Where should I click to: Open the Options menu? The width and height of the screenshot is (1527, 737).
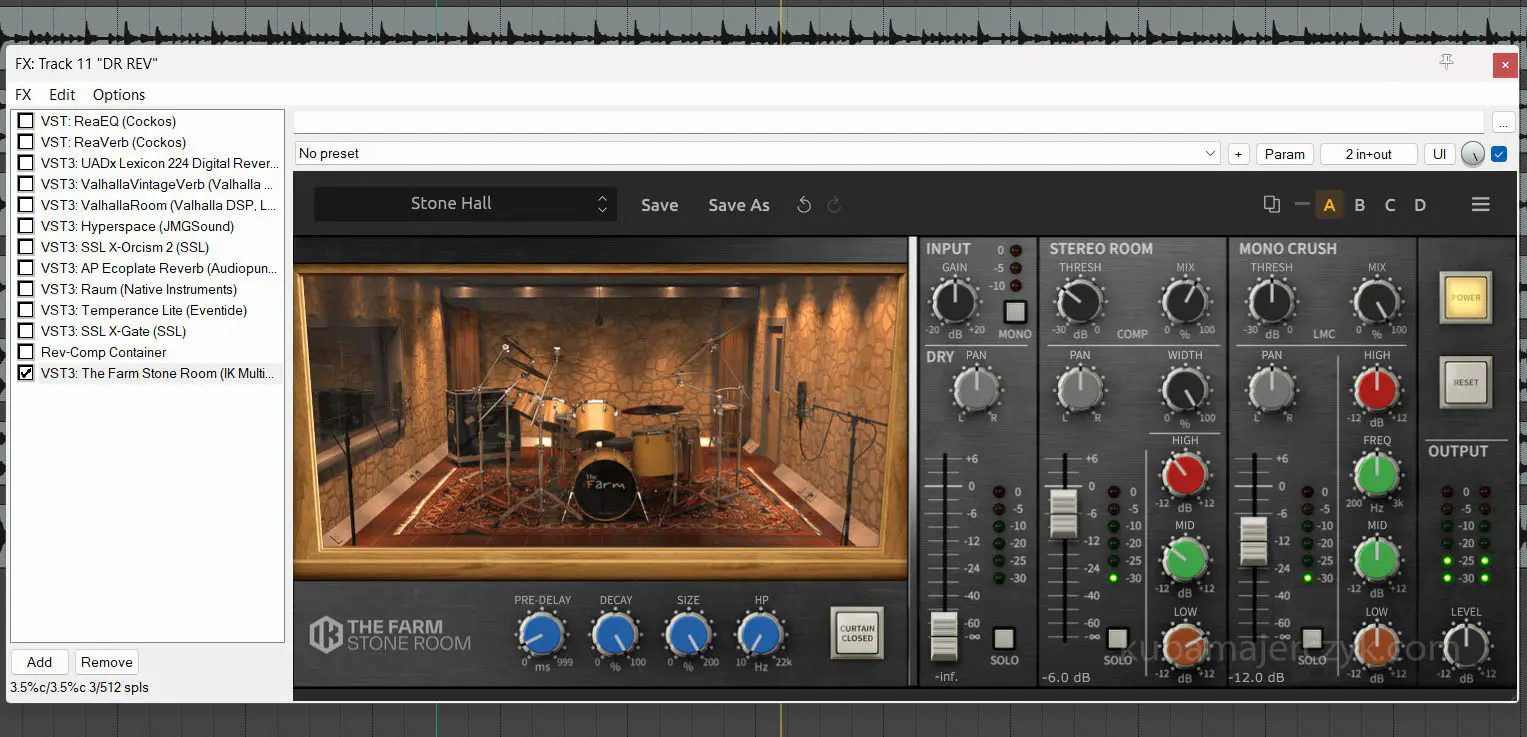(x=119, y=95)
